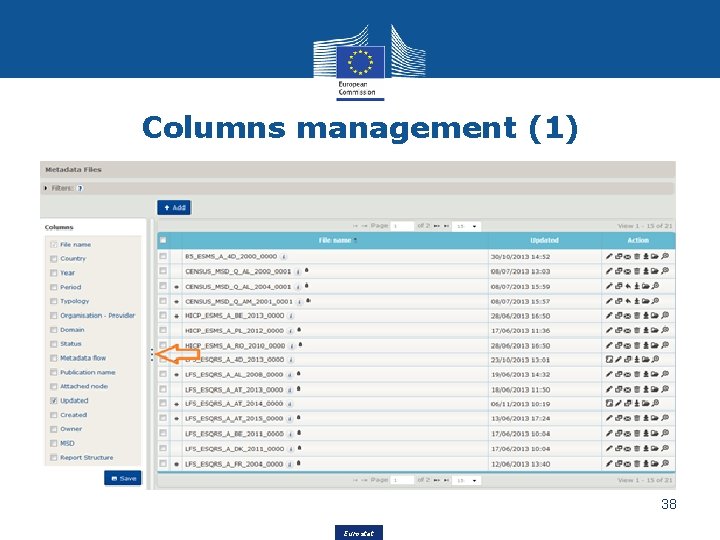Click pencil icon in 08/07/2013 15:57 row
Viewport: 720px width, 540px height.
609,301
